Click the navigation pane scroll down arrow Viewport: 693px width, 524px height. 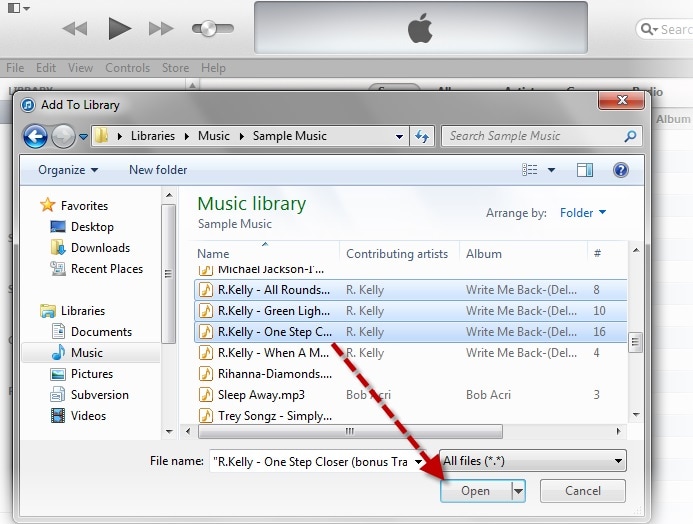click(x=169, y=432)
